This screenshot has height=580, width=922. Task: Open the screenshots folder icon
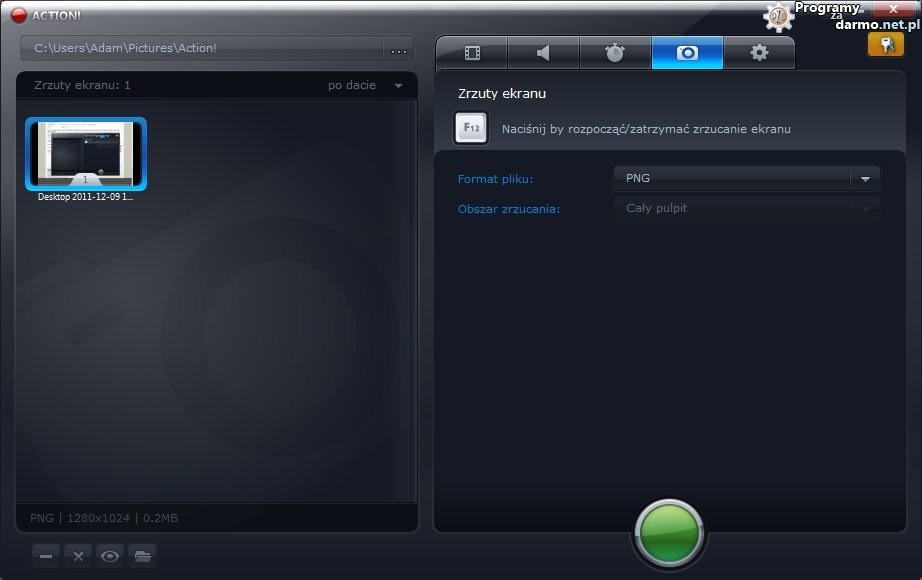[142, 556]
